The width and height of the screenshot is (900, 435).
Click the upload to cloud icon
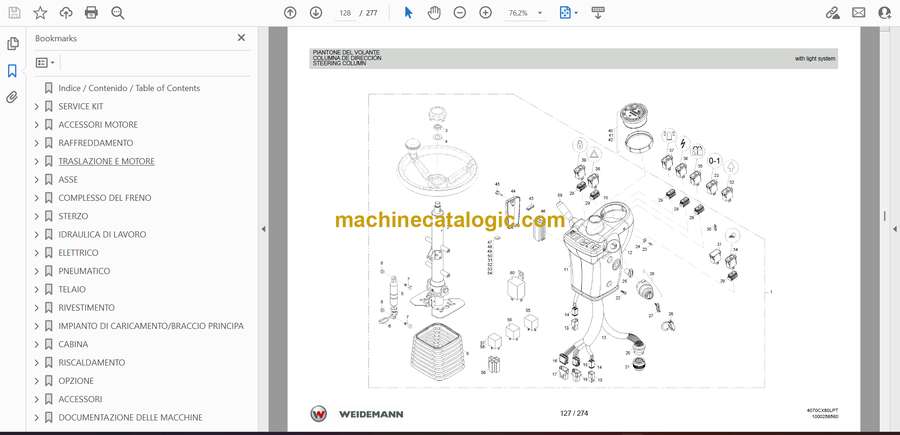[x=66, y=13]
